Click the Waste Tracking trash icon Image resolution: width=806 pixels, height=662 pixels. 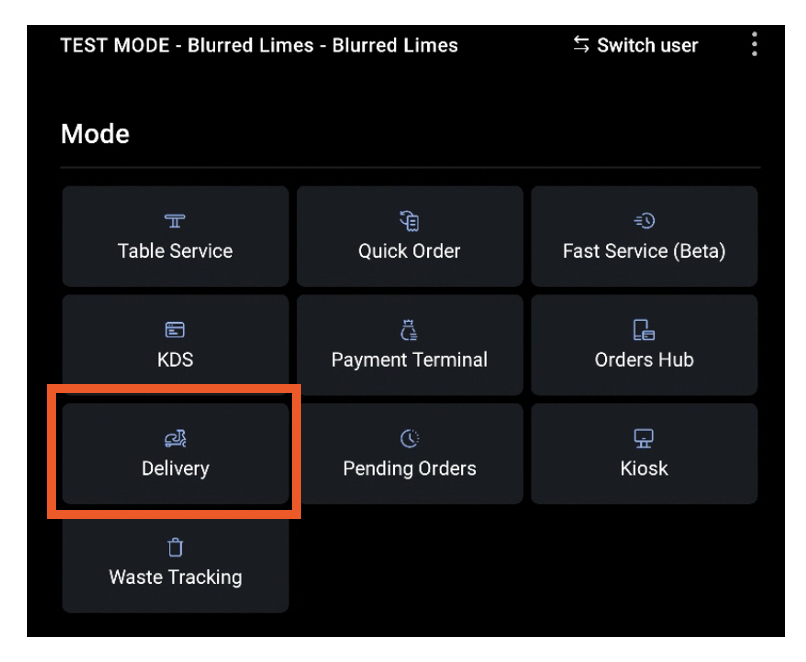click(174, 546)
